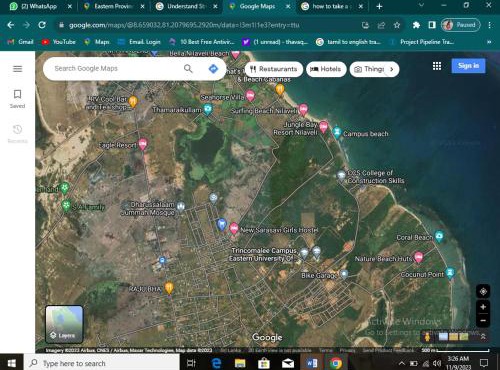Filter the map by Restaurants

[274, 69]
